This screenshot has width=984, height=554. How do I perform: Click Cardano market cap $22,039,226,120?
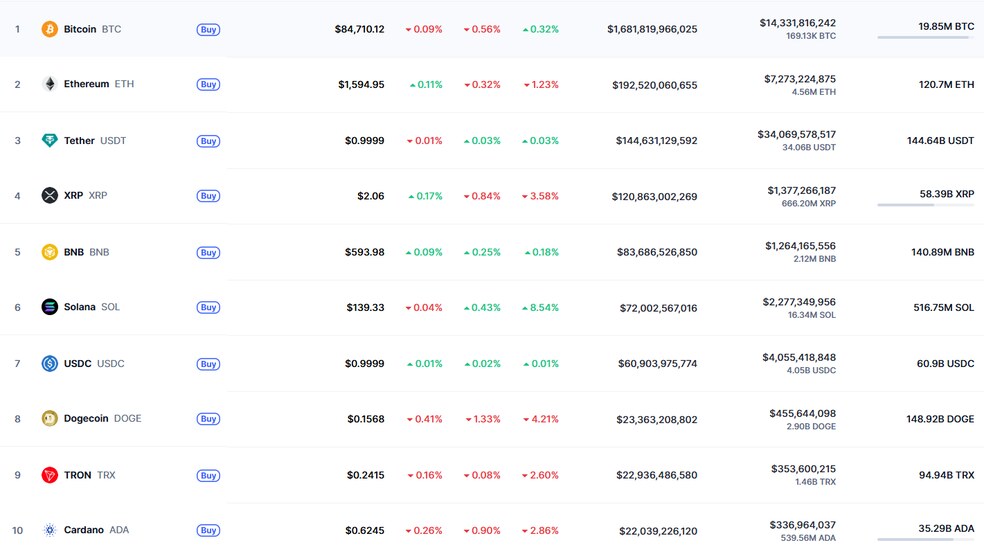pos(658,531)
